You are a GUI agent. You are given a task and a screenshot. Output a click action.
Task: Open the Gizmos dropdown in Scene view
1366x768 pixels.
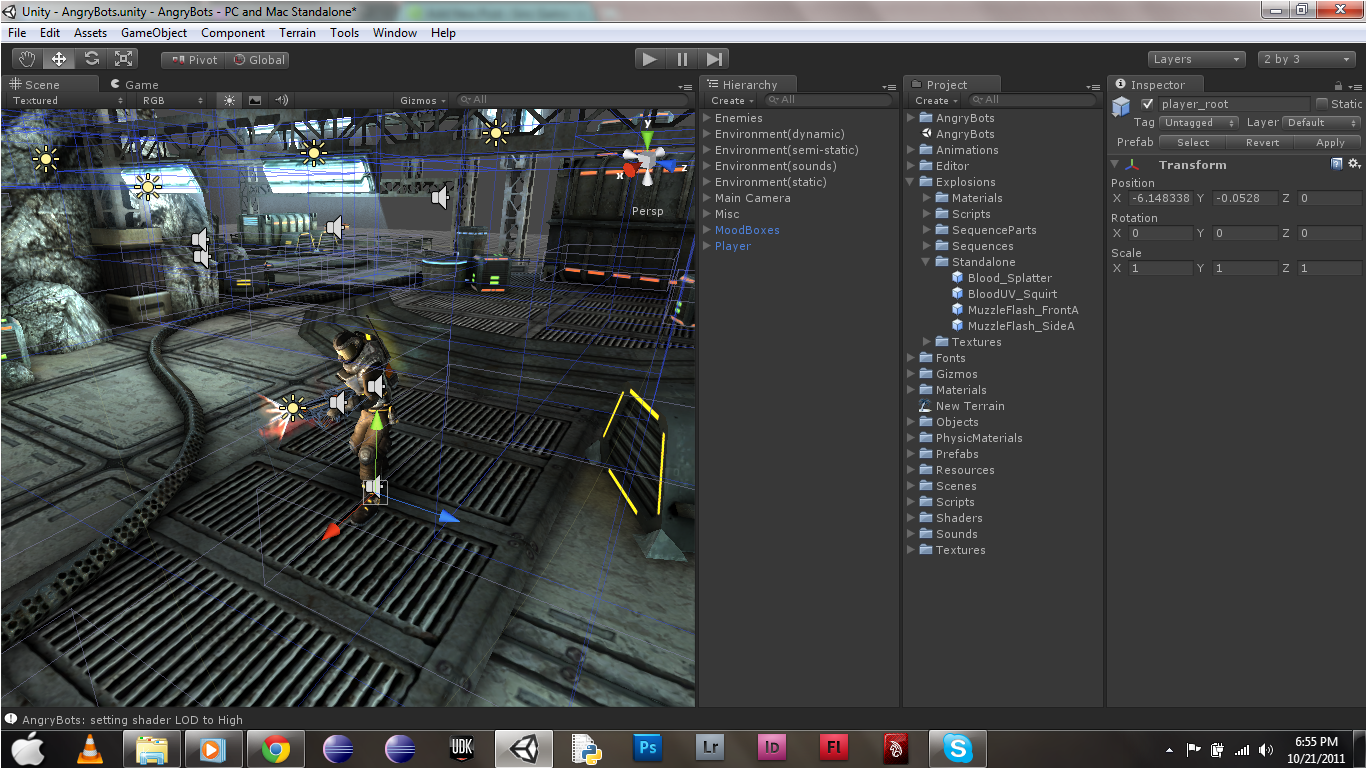click(x=423, y=100)
